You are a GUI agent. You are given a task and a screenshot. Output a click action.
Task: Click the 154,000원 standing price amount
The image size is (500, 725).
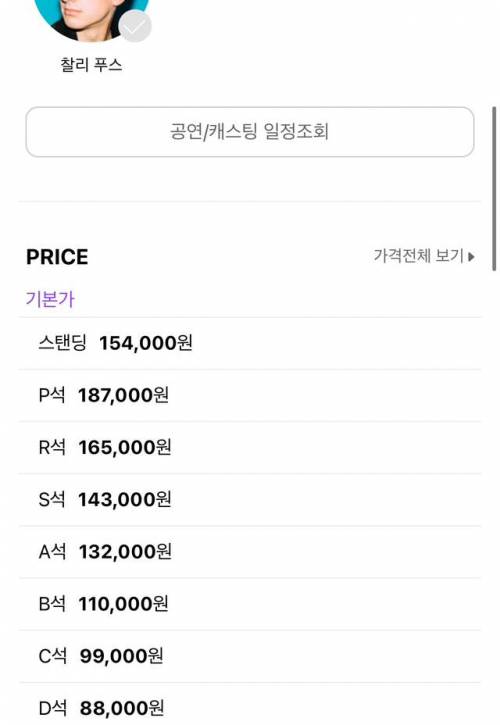point(146,343)
